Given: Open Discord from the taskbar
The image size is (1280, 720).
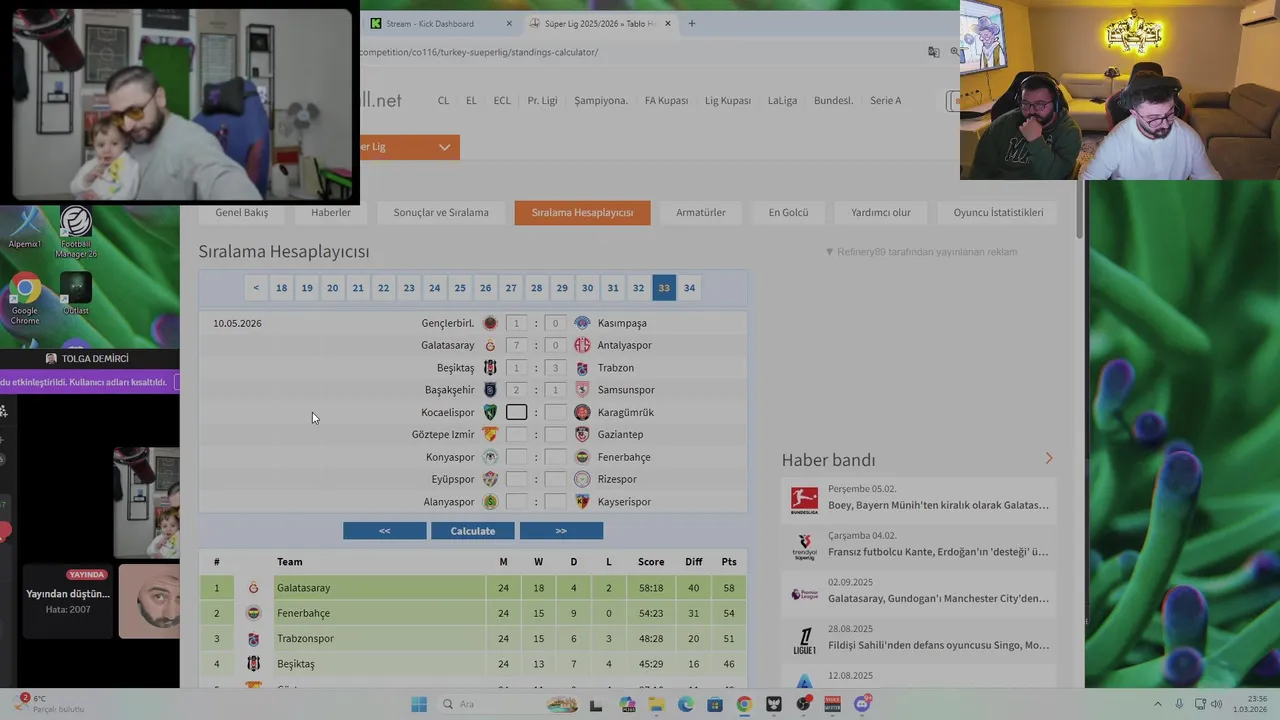Looking at the screenshot, I should pyautogui.click(x=863, y=704).
